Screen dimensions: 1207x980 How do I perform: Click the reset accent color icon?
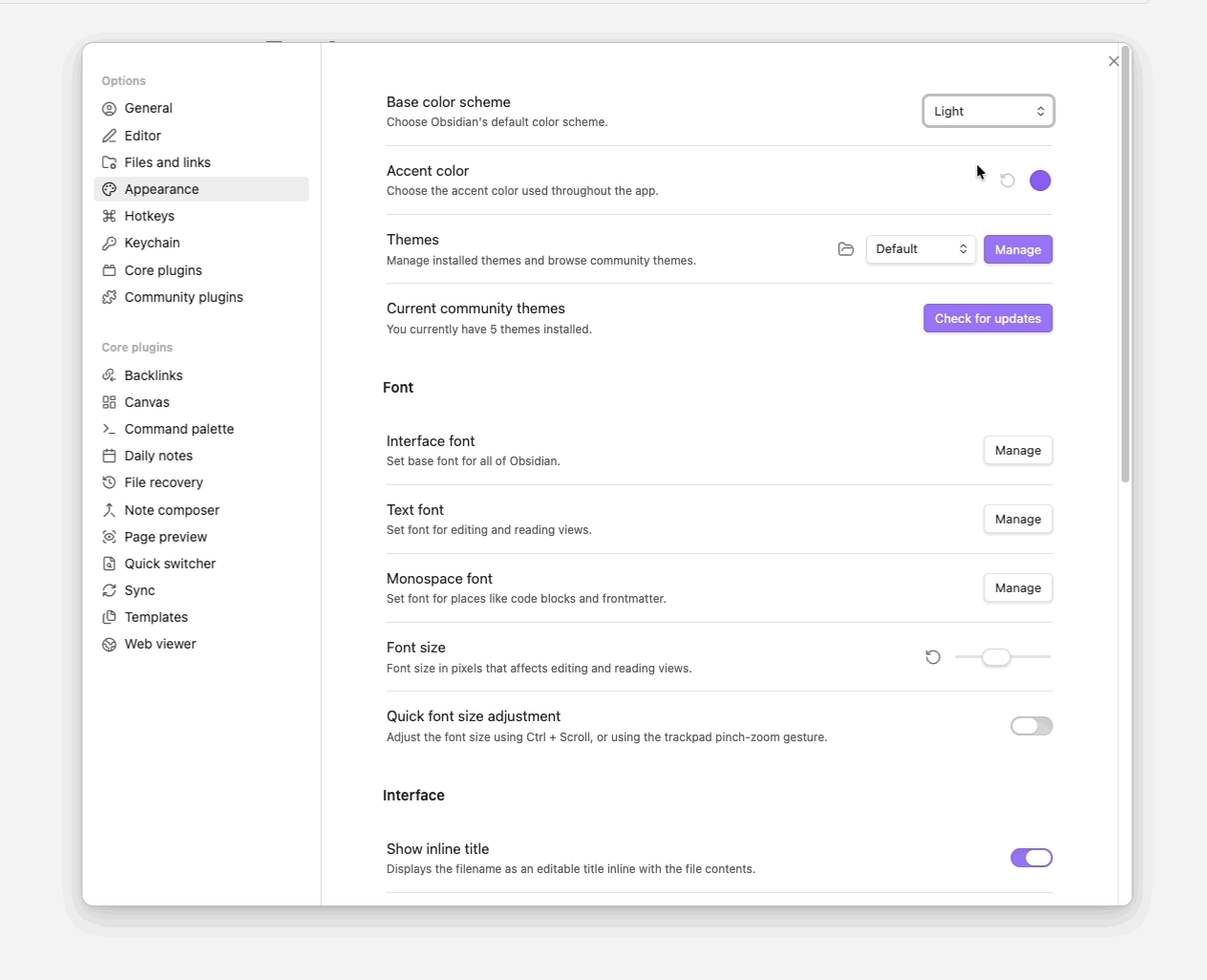pyautogui.click(x=1007, y=181)
